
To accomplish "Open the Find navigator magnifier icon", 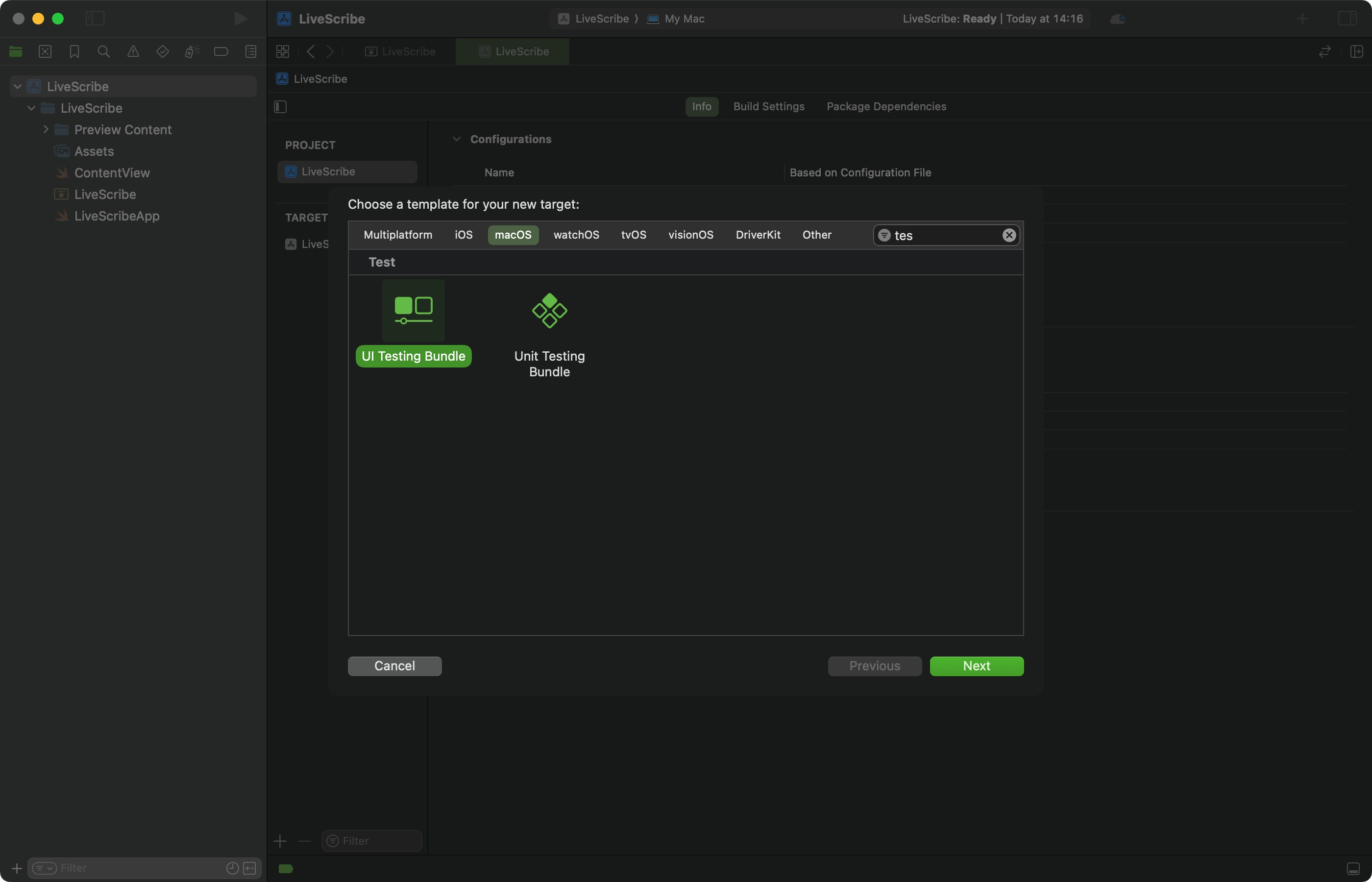I will coord(104,51).
